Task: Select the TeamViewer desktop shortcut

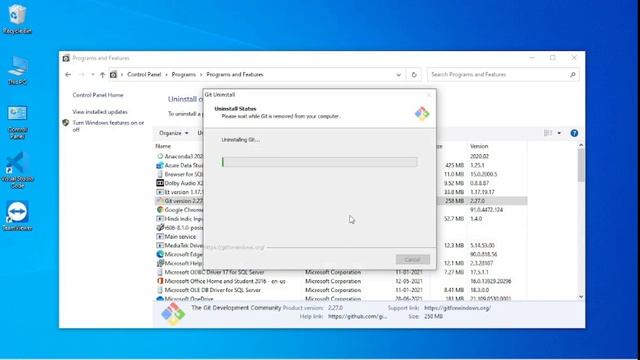Action: (x=17, y=216)
